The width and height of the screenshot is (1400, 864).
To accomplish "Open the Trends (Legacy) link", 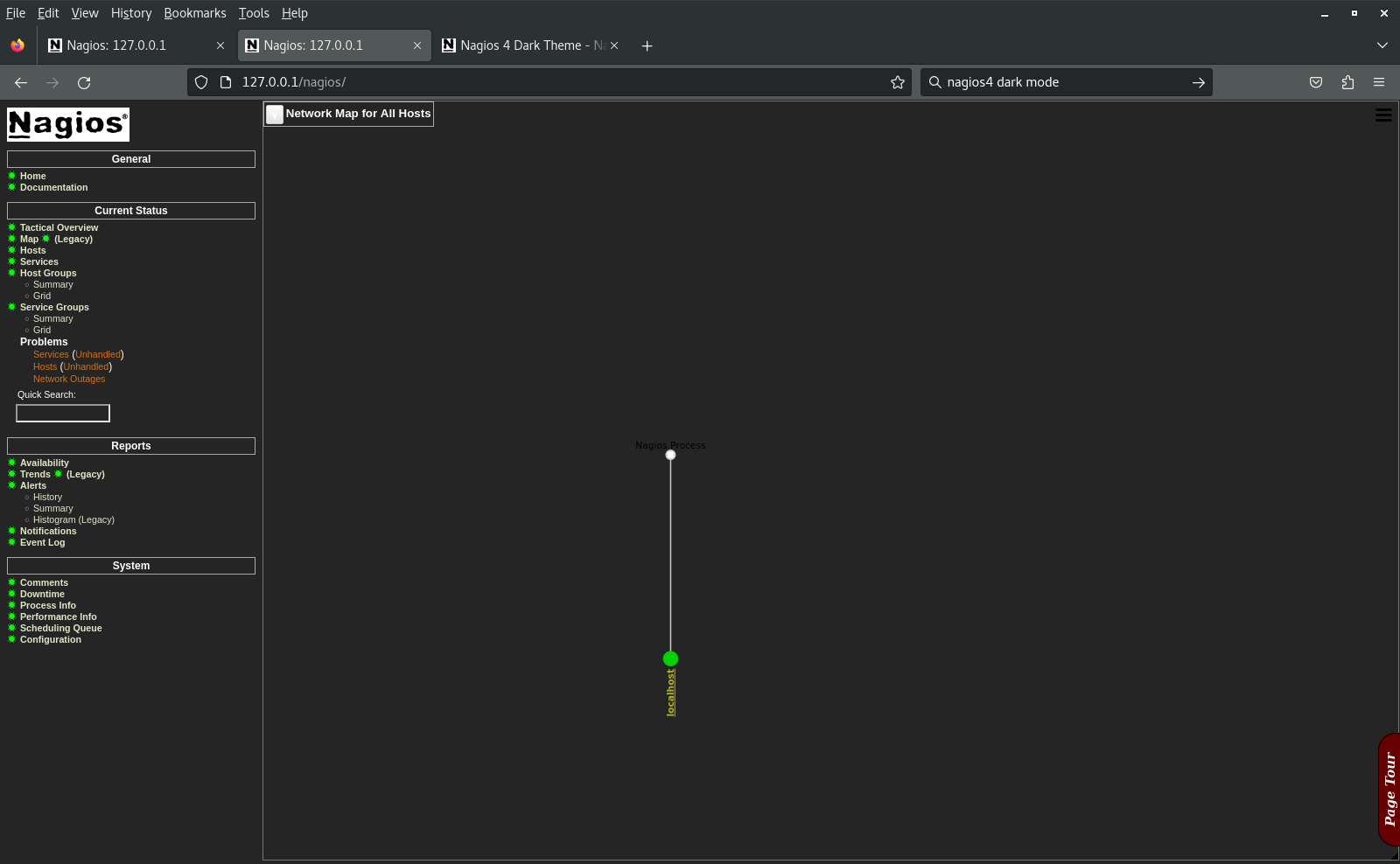I will click(86, 474).
